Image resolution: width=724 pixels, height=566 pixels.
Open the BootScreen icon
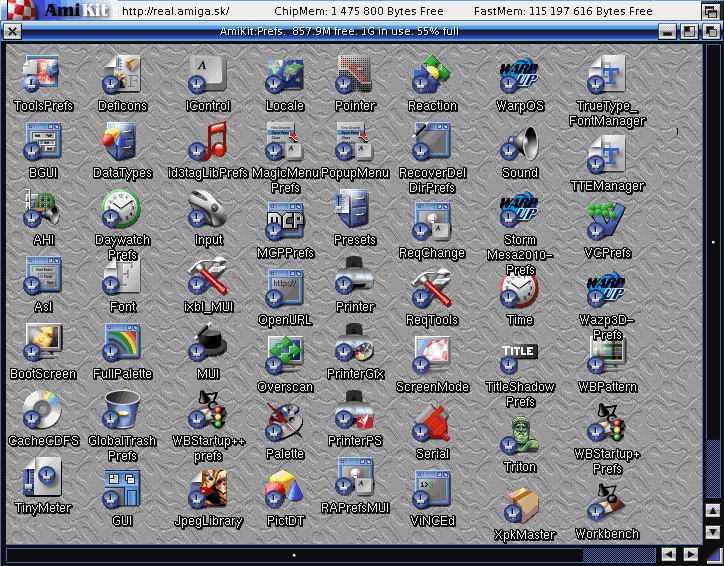tap(42, 342)
